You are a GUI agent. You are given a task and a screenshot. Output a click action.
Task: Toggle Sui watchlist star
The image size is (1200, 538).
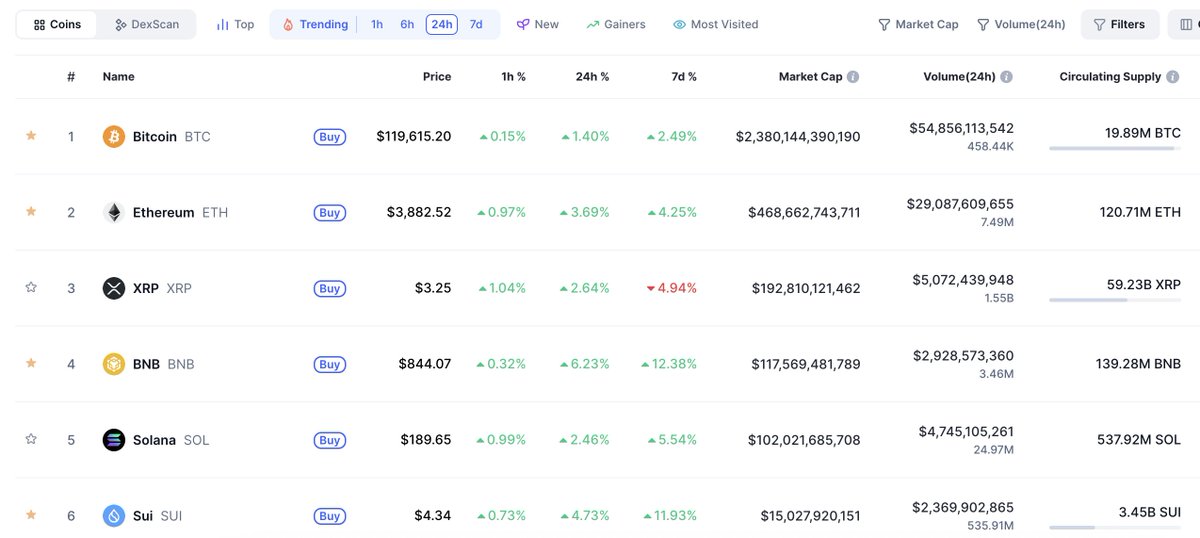[31, 516]
